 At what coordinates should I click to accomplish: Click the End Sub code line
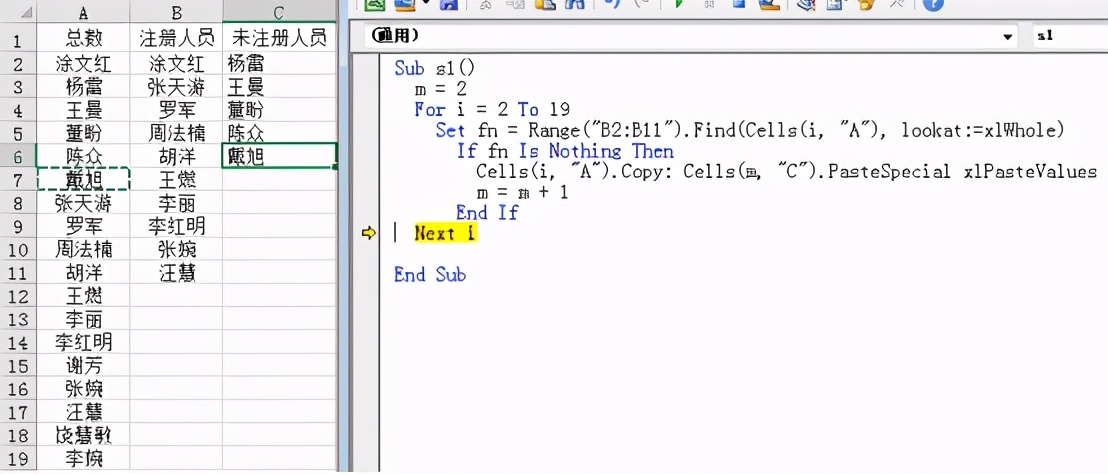(x=430, y=274)
